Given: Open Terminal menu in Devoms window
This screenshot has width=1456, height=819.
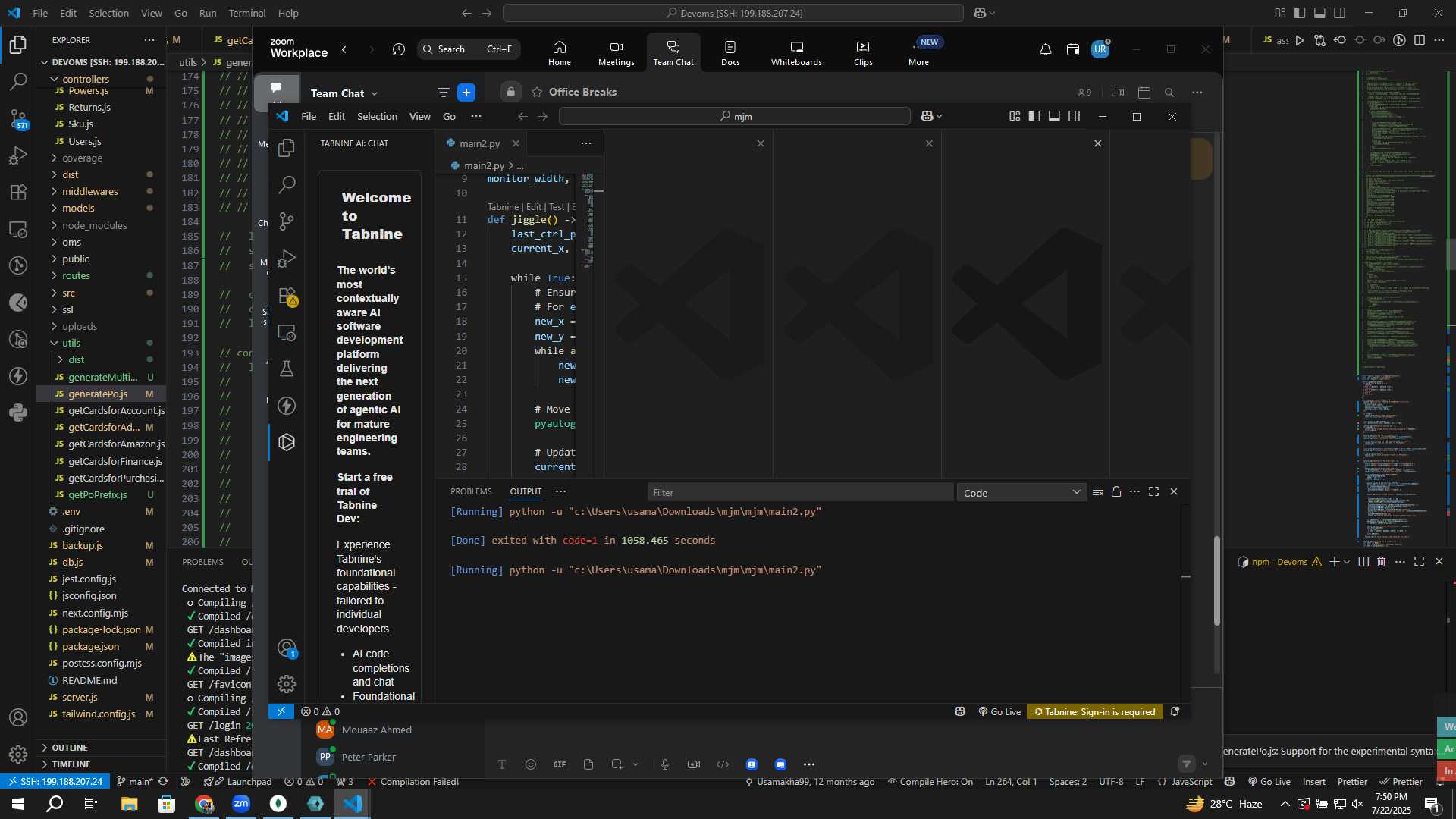Looking at the screenshot, I should click(x=247, y=13).
